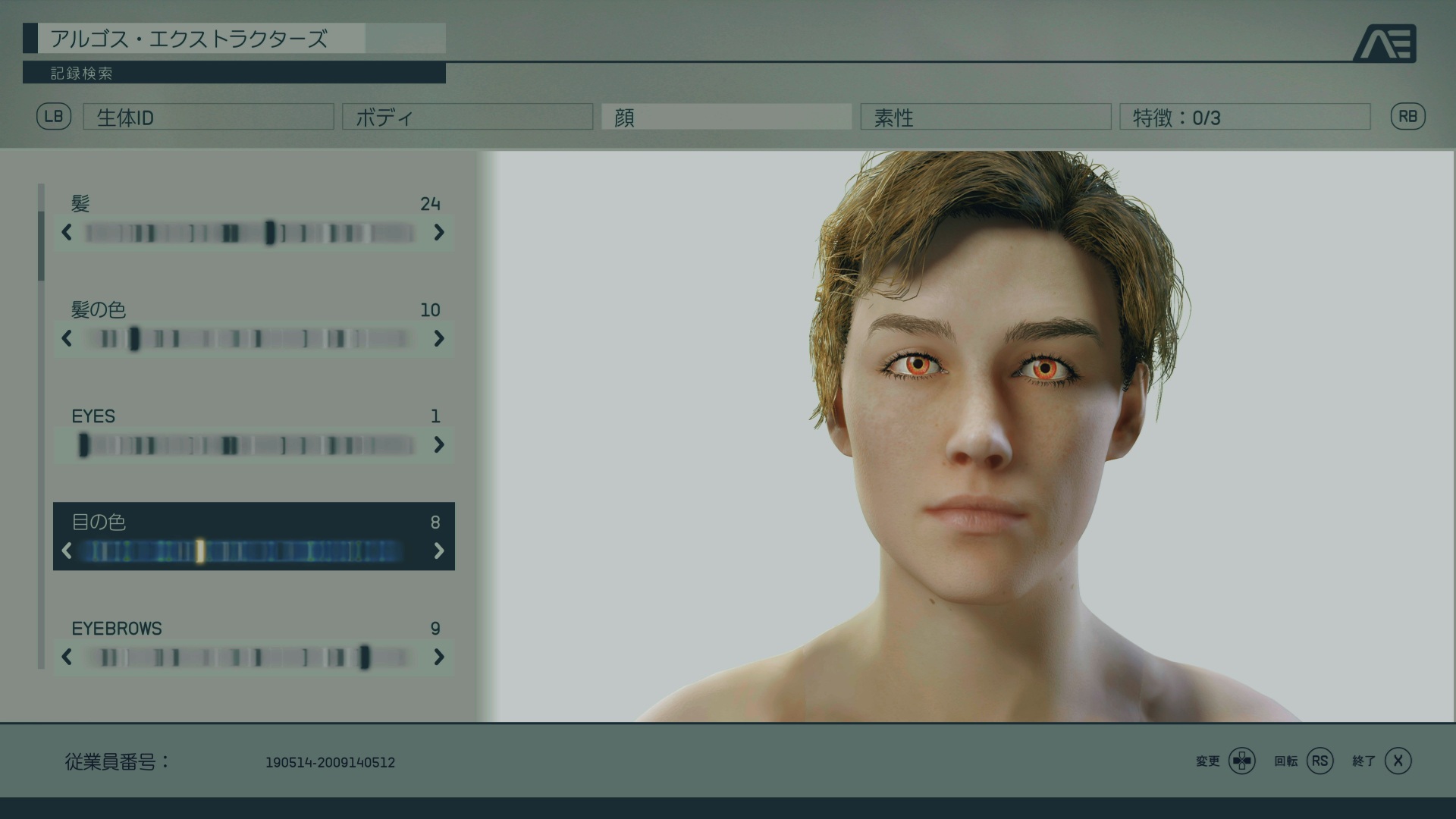Screen dimensions: 1456x819
Task: Open the 特徴：0/3 traits tab
Action: [x=1244, y=118]
